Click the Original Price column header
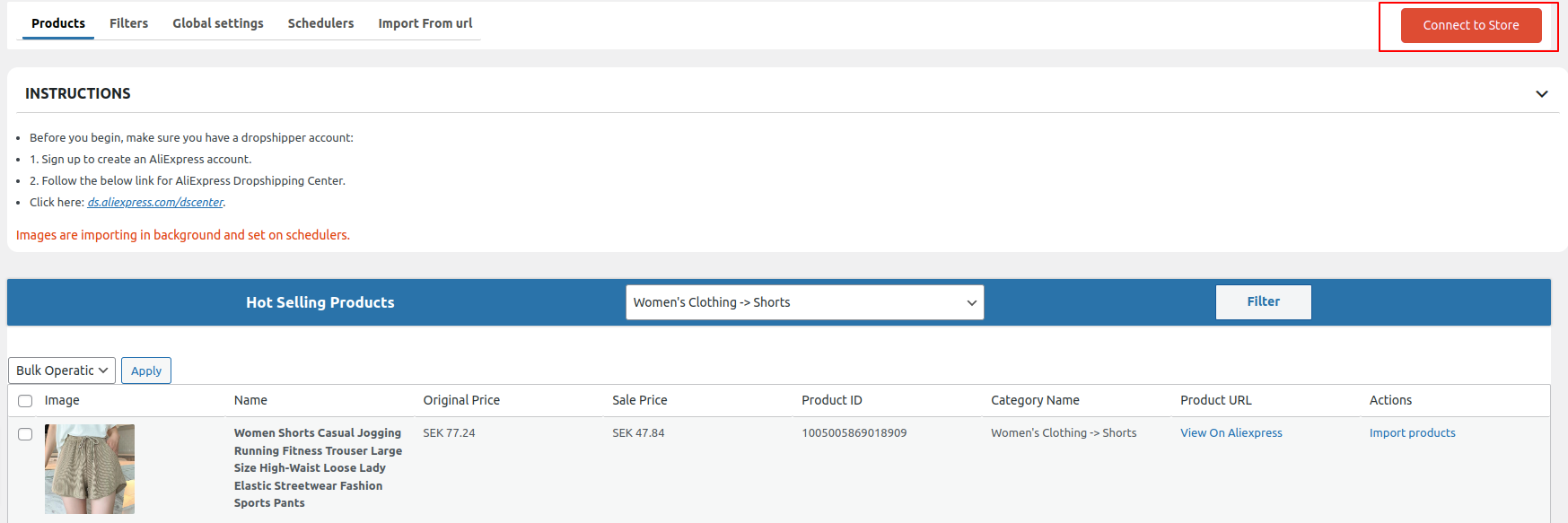 461,400
